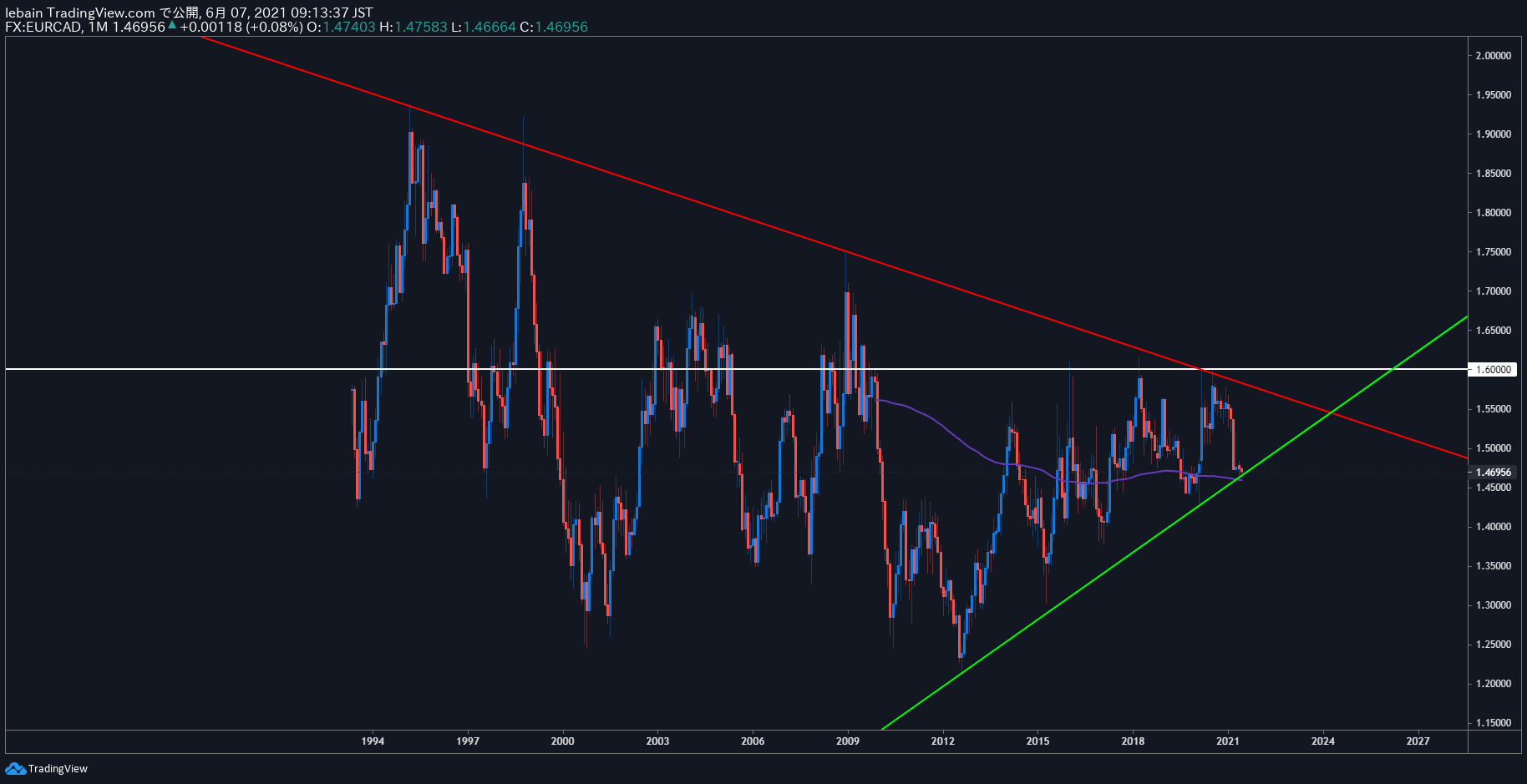1527x784 pixels.
Task: Click the FX:EURCAD symbol label
Action: (43, 27)
